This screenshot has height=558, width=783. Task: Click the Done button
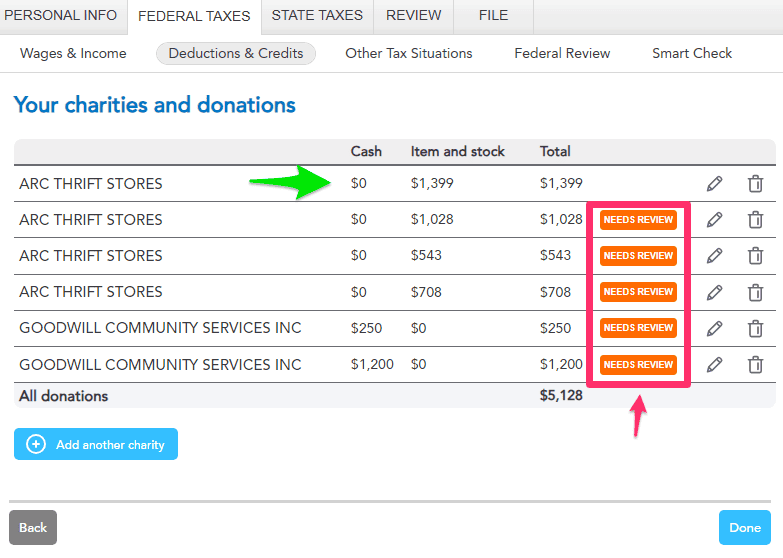click(745, 528)
